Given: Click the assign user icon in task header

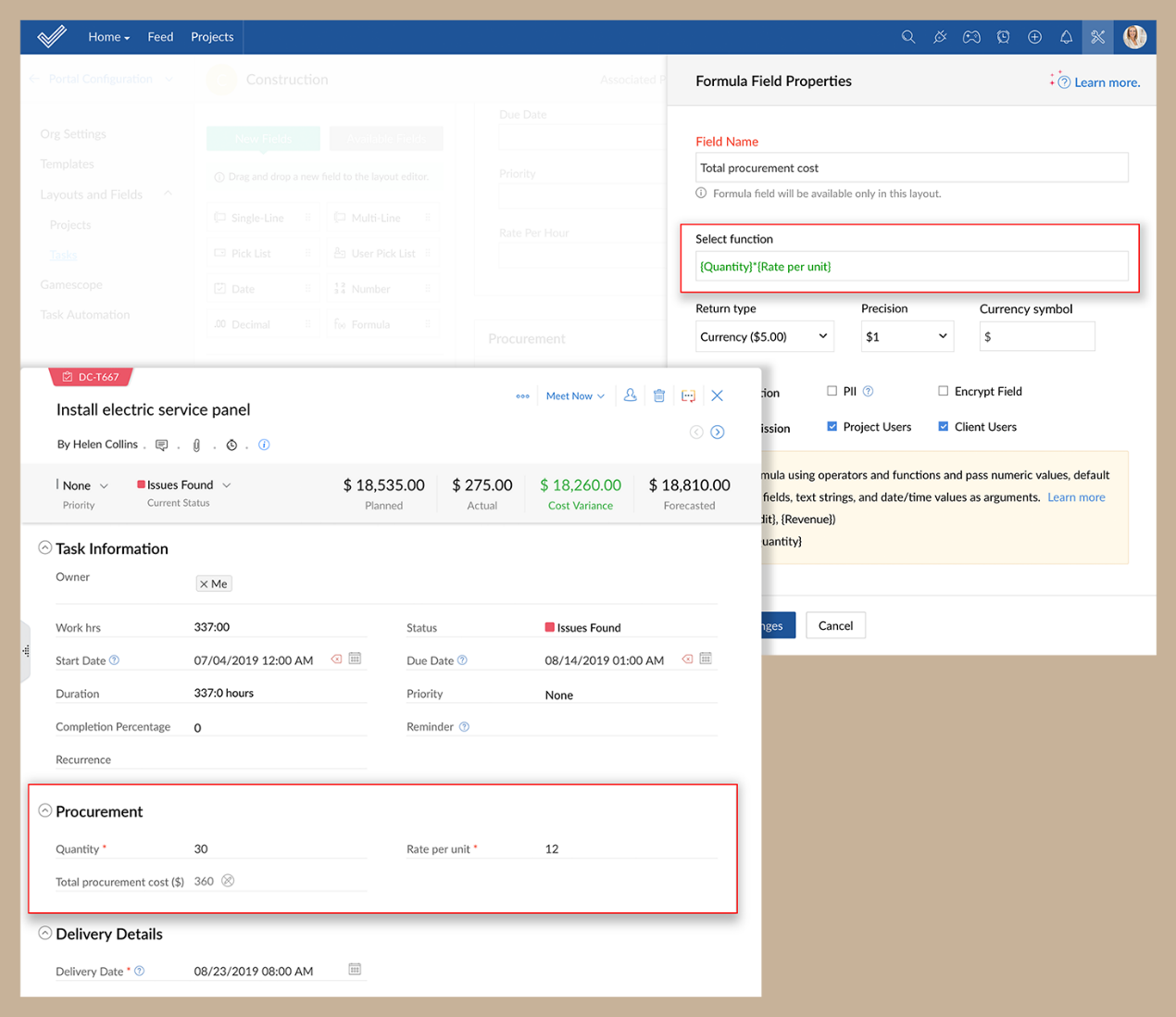Looking at the screenshot, I should pos(630,395).
